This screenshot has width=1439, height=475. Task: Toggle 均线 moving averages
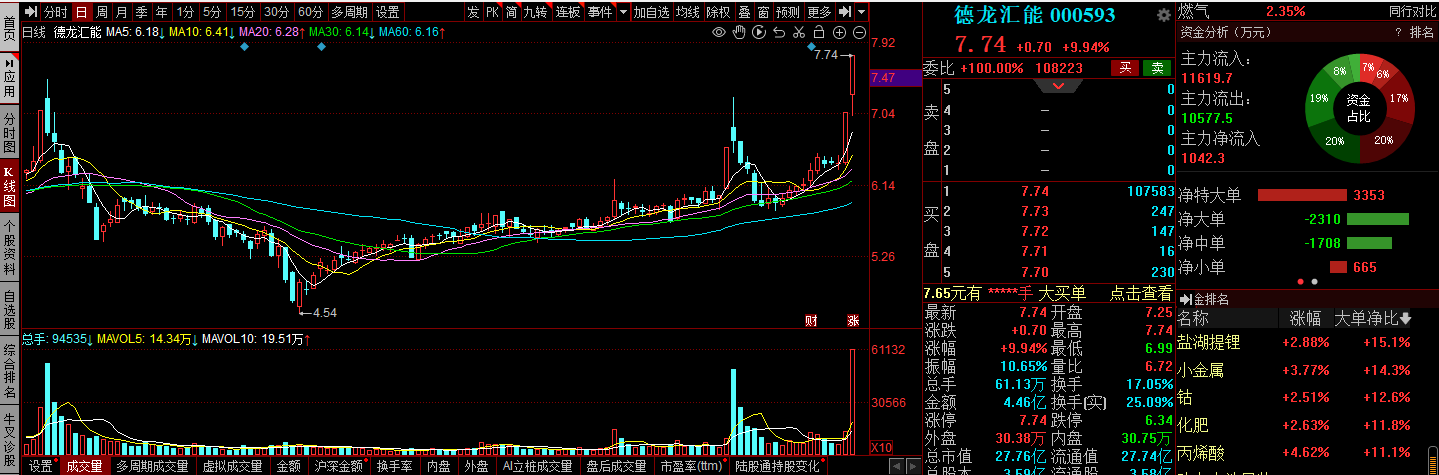tap(687, 12)
